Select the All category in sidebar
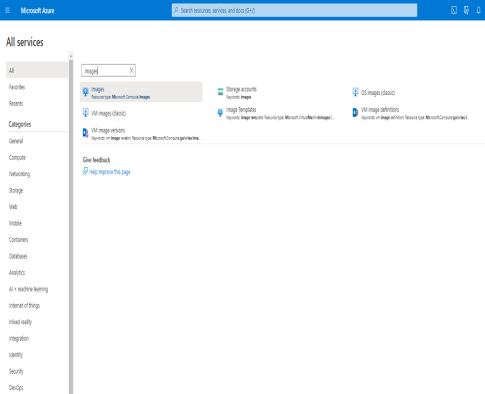 (37, 70)
